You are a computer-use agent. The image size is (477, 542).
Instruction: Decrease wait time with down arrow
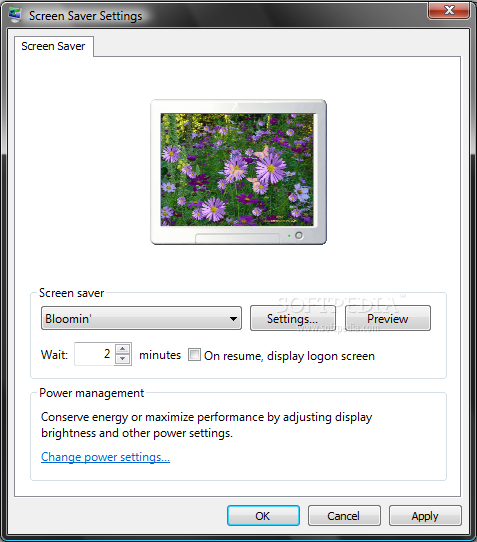123,359
